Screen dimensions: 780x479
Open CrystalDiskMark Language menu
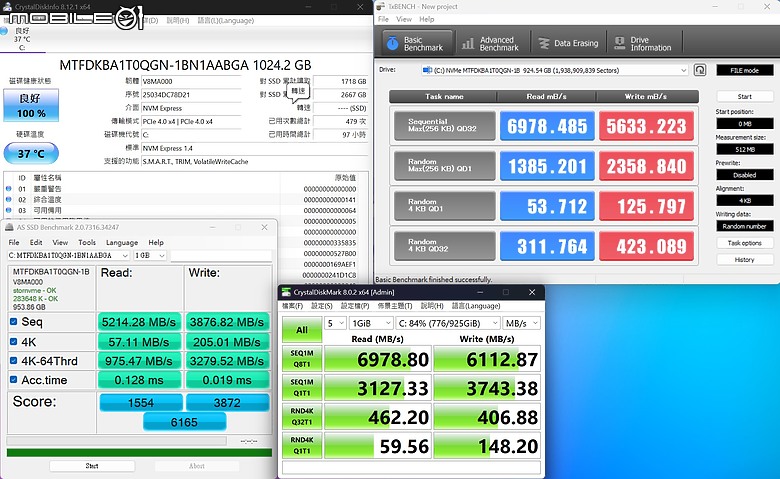(x=476, y=306)
